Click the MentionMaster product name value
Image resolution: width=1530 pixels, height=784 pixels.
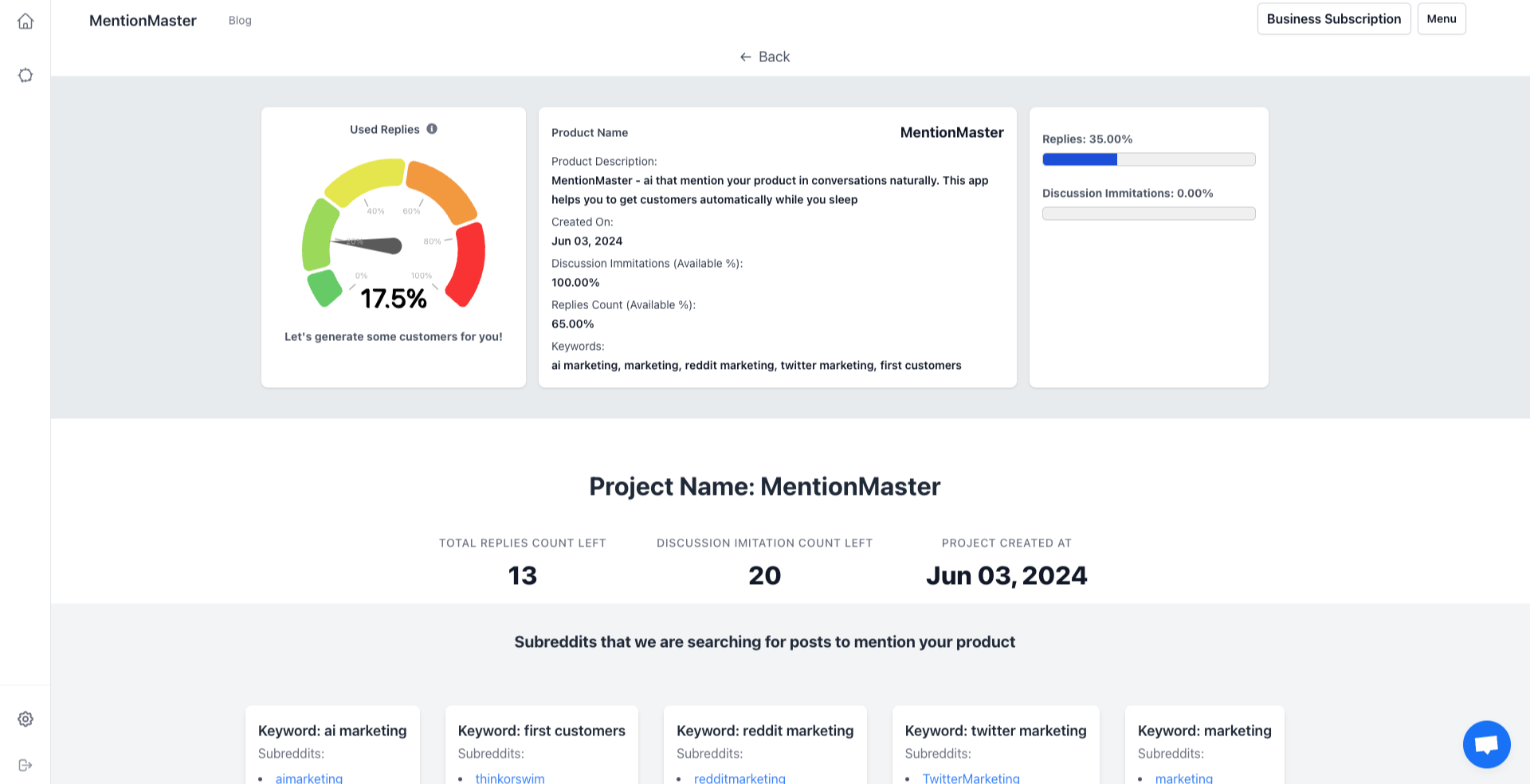coord(951,132)
